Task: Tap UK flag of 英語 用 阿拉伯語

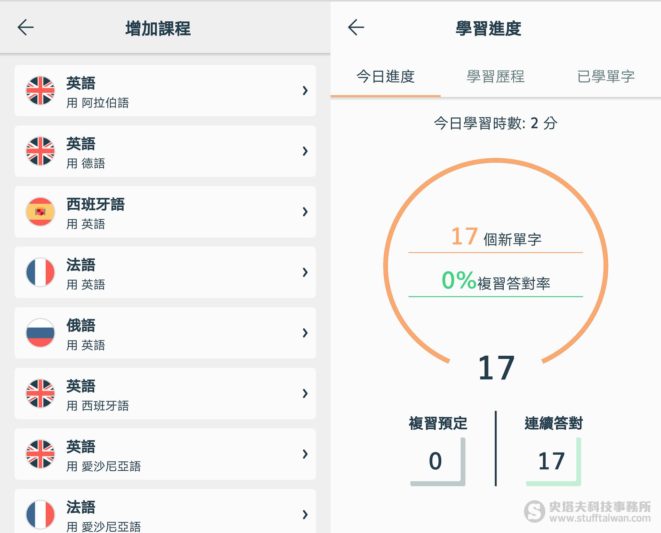Action: (x=40, y=91)
